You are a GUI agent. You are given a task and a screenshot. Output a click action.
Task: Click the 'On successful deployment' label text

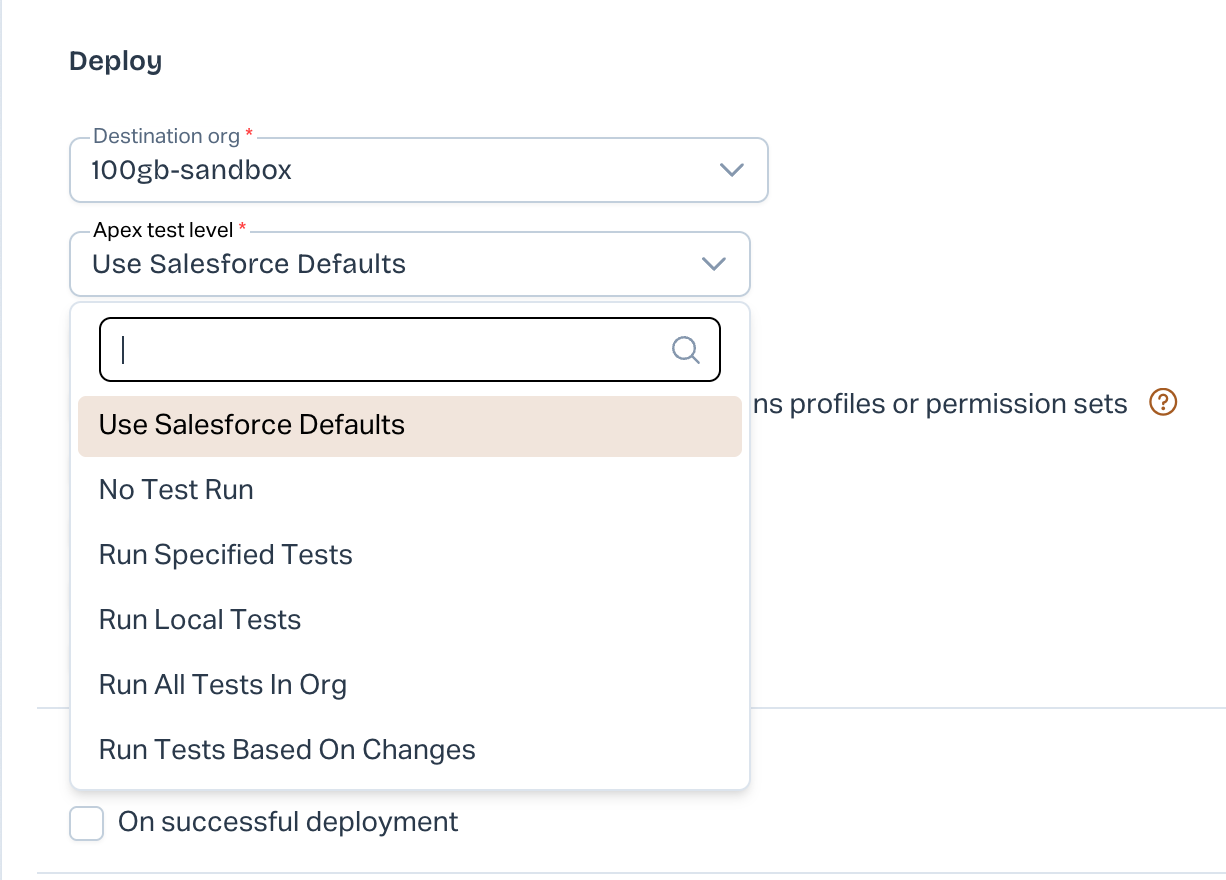(x=288, y=822)
